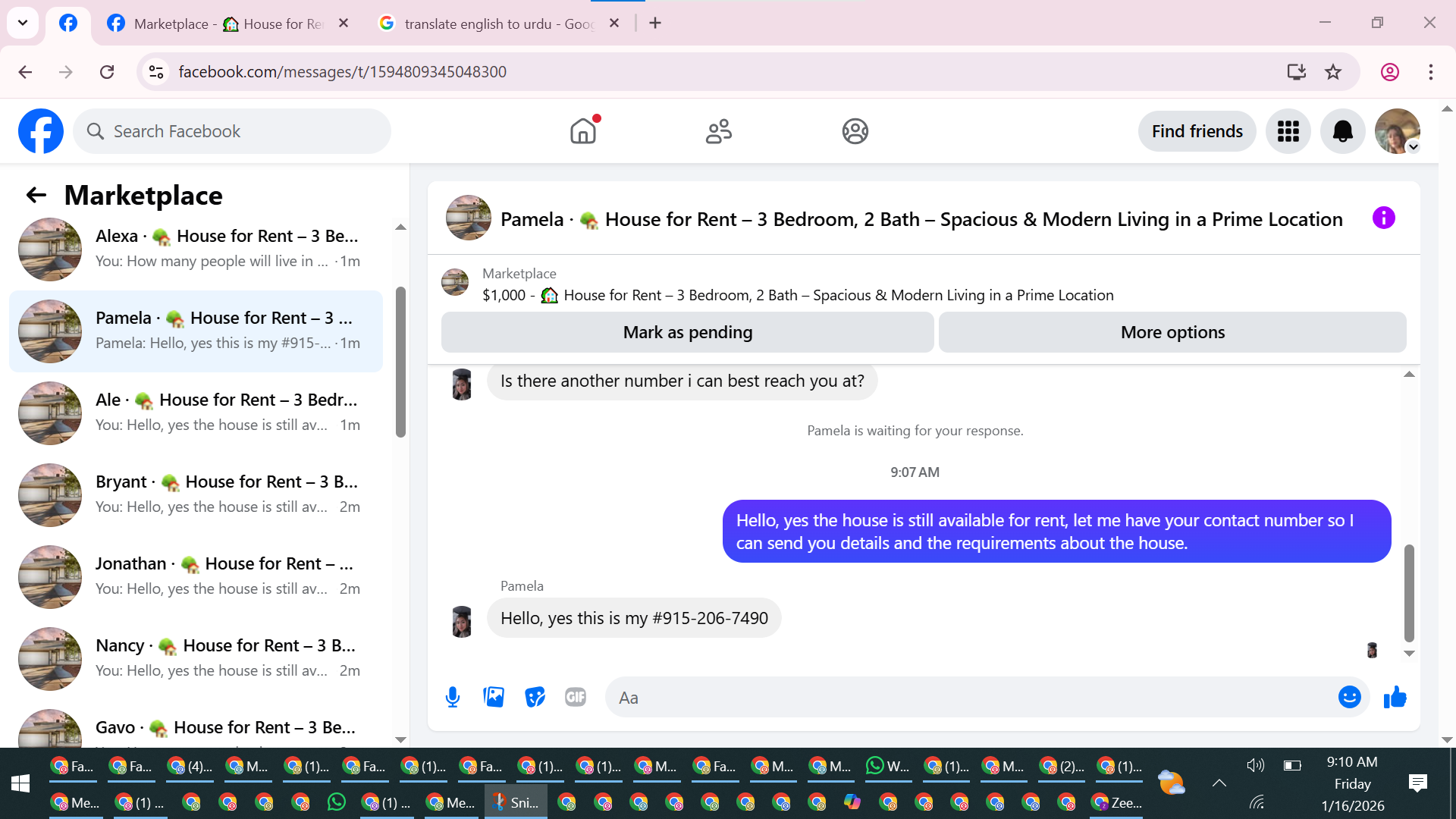Open the emoji picker in the message box
This screenshot has width=1456, height=819.
[1349, 697]
